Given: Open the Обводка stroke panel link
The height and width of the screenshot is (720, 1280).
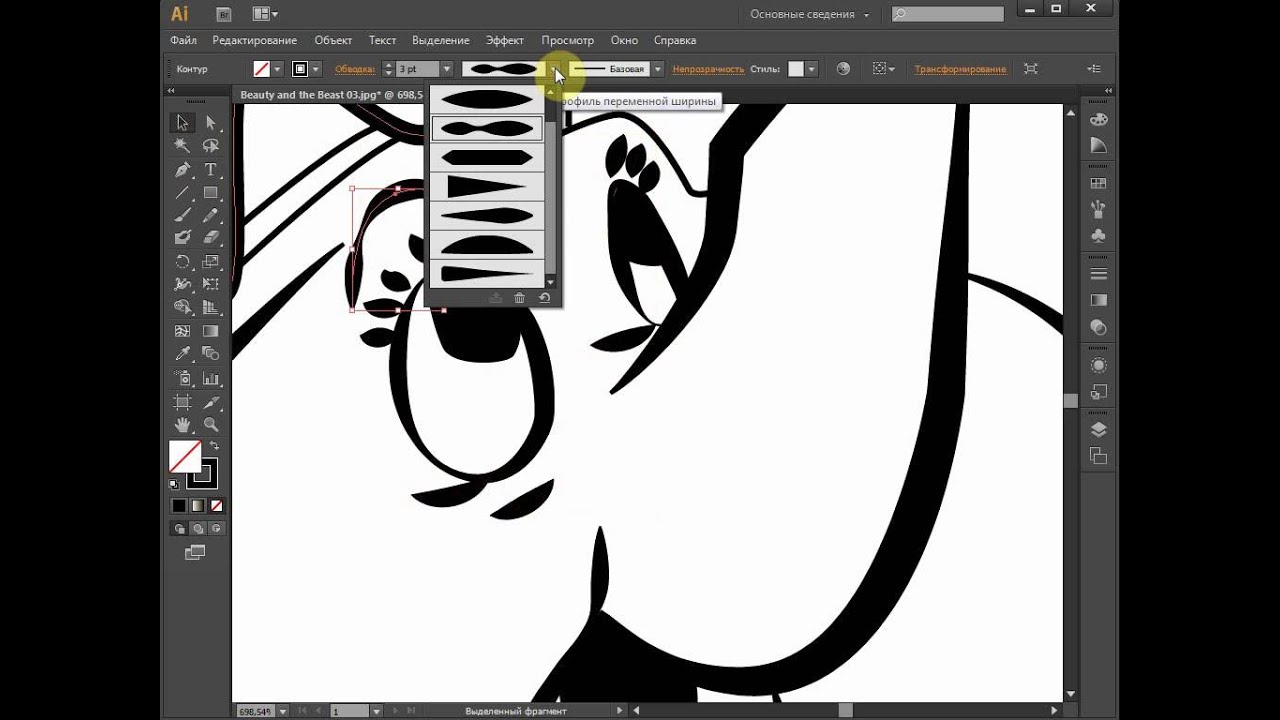Looking at the screenshot, I should pyautogui.click(x=355, y=69).
